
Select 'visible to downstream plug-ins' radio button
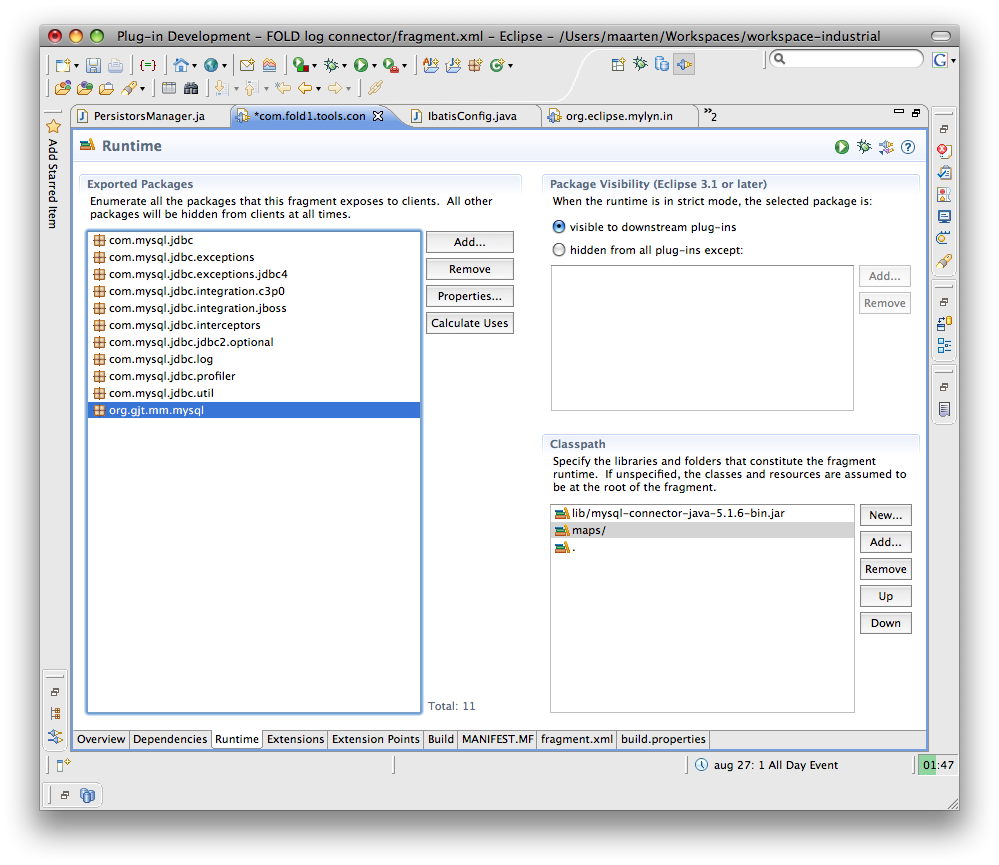coord(559,227)
